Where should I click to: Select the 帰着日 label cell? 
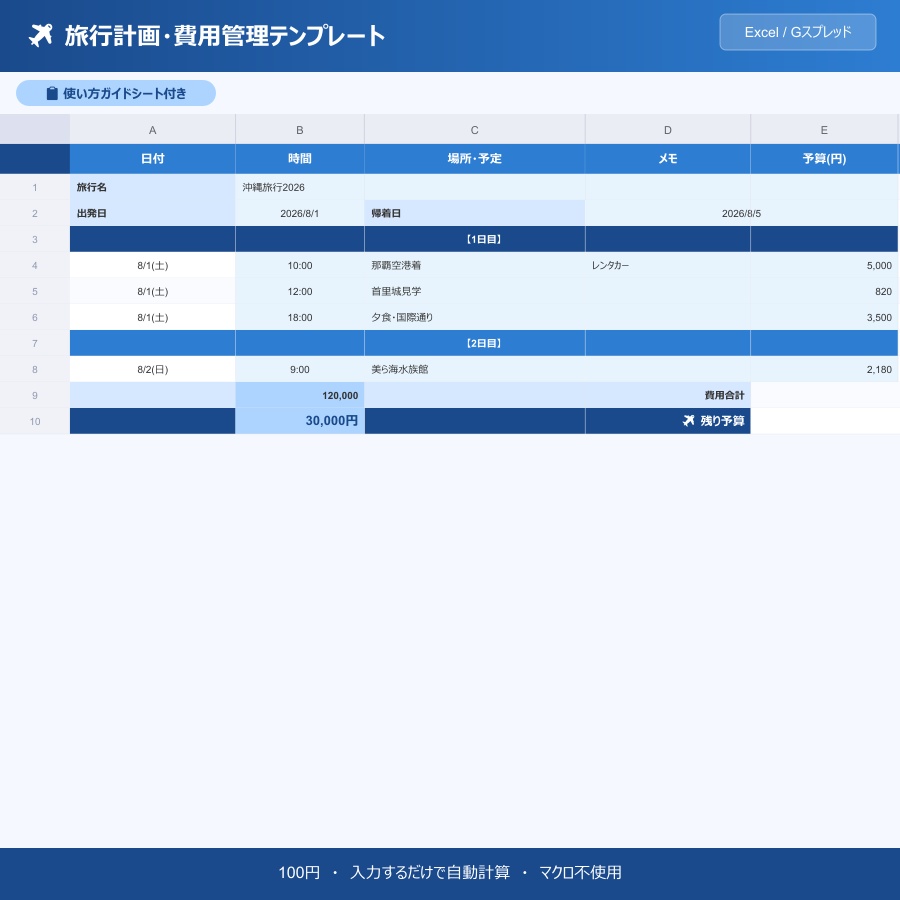click(x=474, y=213)
